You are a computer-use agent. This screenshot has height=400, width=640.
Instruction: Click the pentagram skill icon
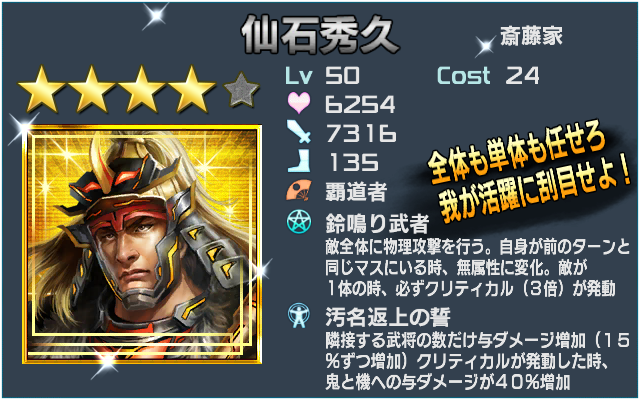click(299, 222)
